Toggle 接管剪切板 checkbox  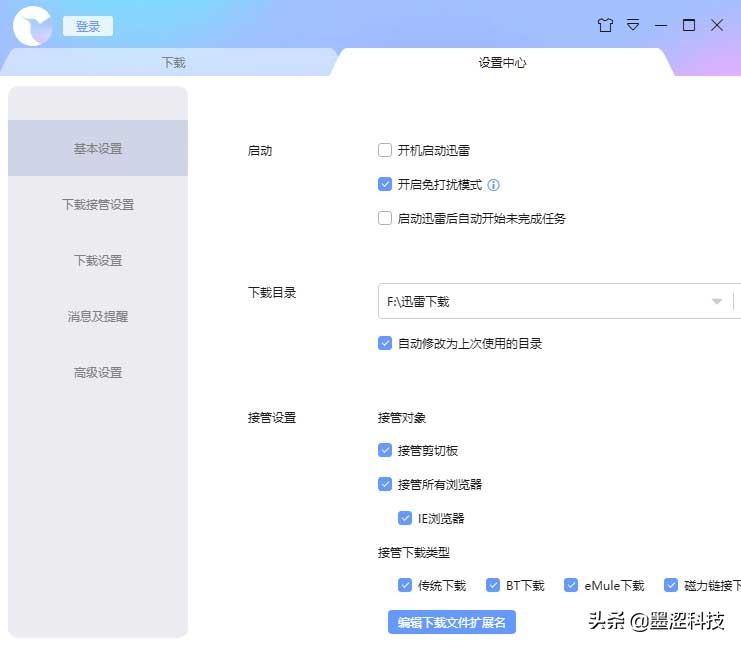385,451
